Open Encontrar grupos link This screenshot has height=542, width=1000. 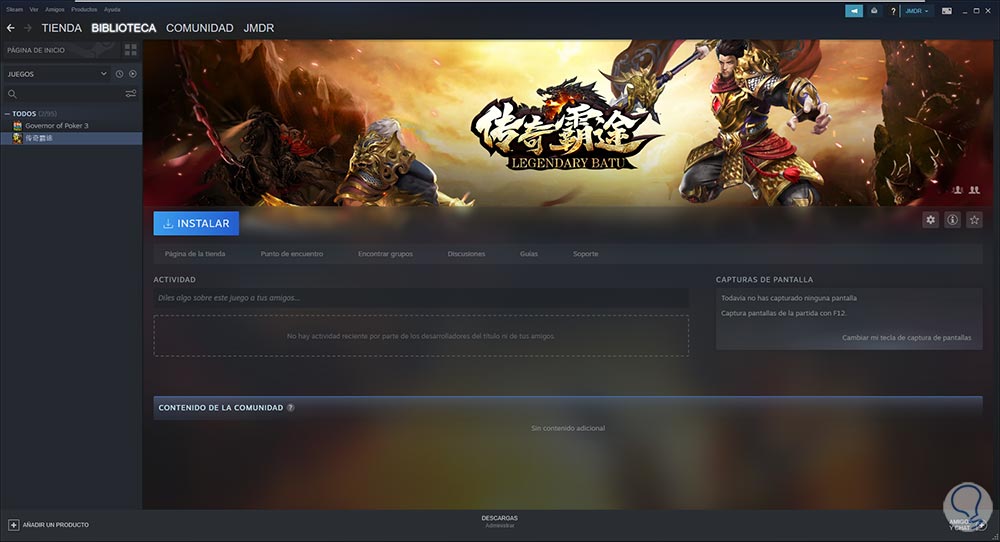(385, 254)
